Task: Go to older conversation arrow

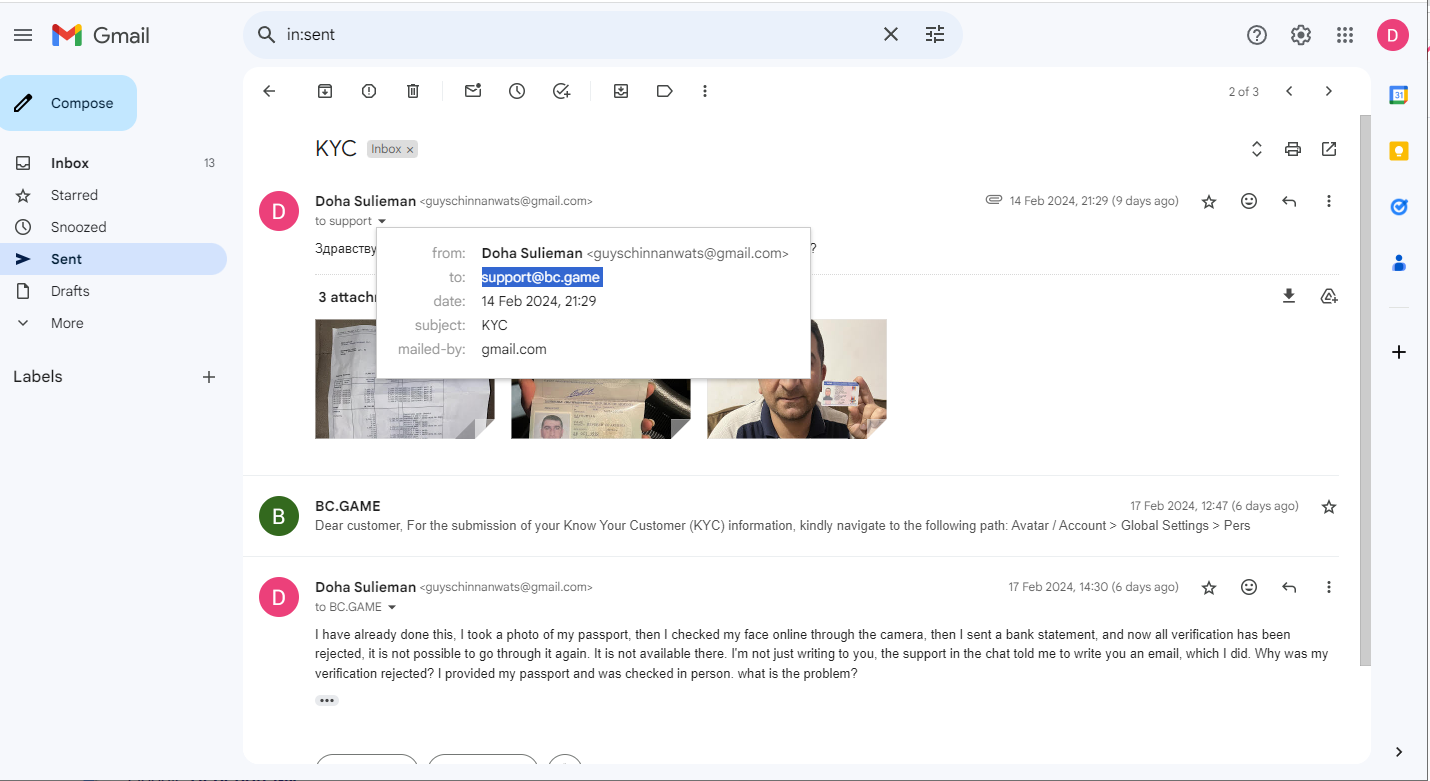Action: (1329, 91)
